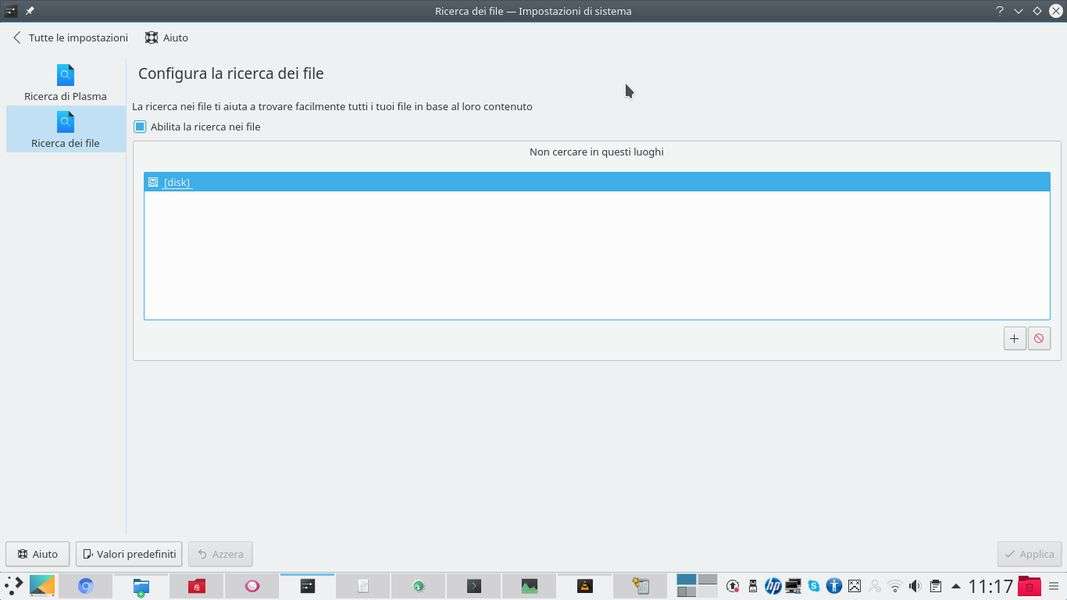Select System Settings taskbar entry

click(x=308, y=586)
